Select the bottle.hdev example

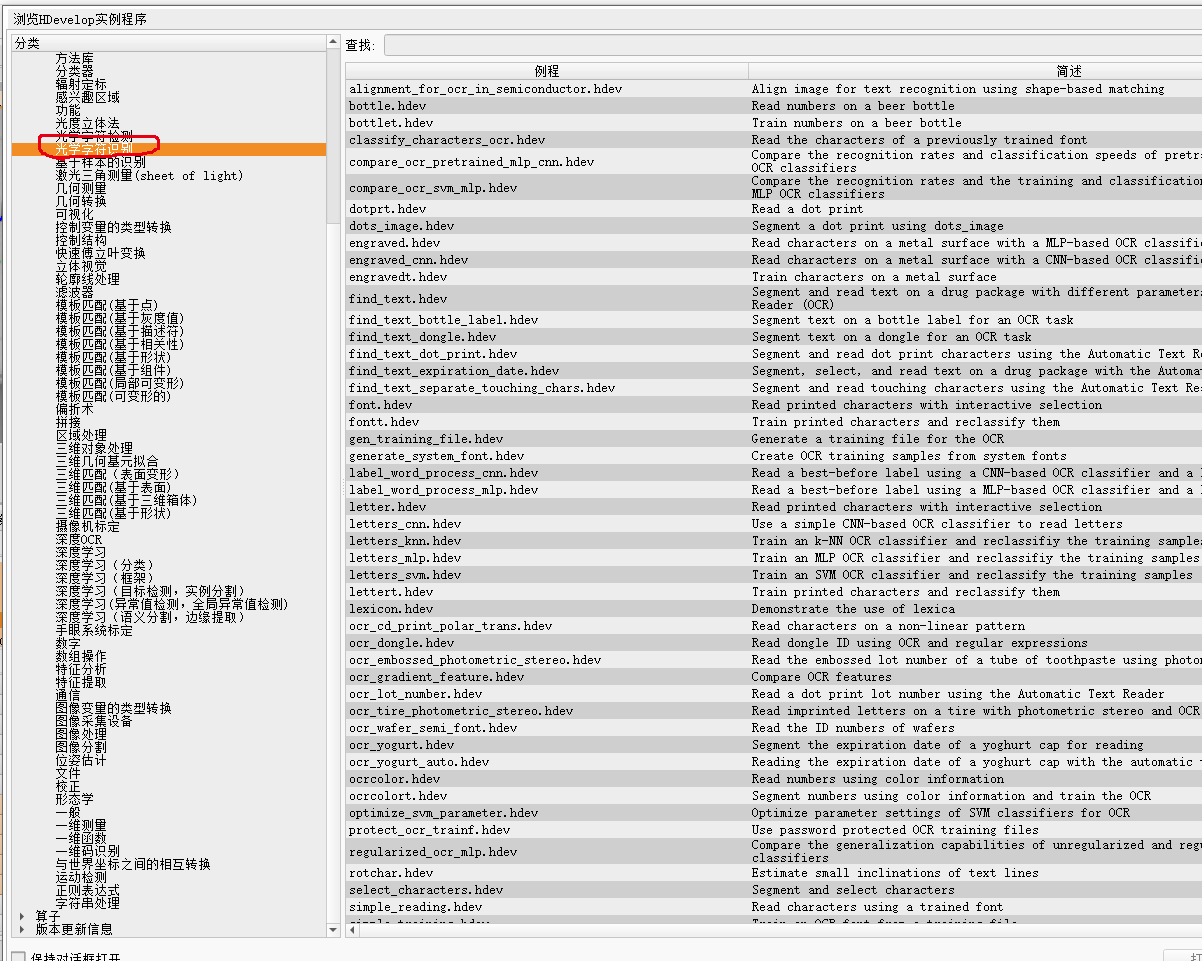tap(387, 106)
